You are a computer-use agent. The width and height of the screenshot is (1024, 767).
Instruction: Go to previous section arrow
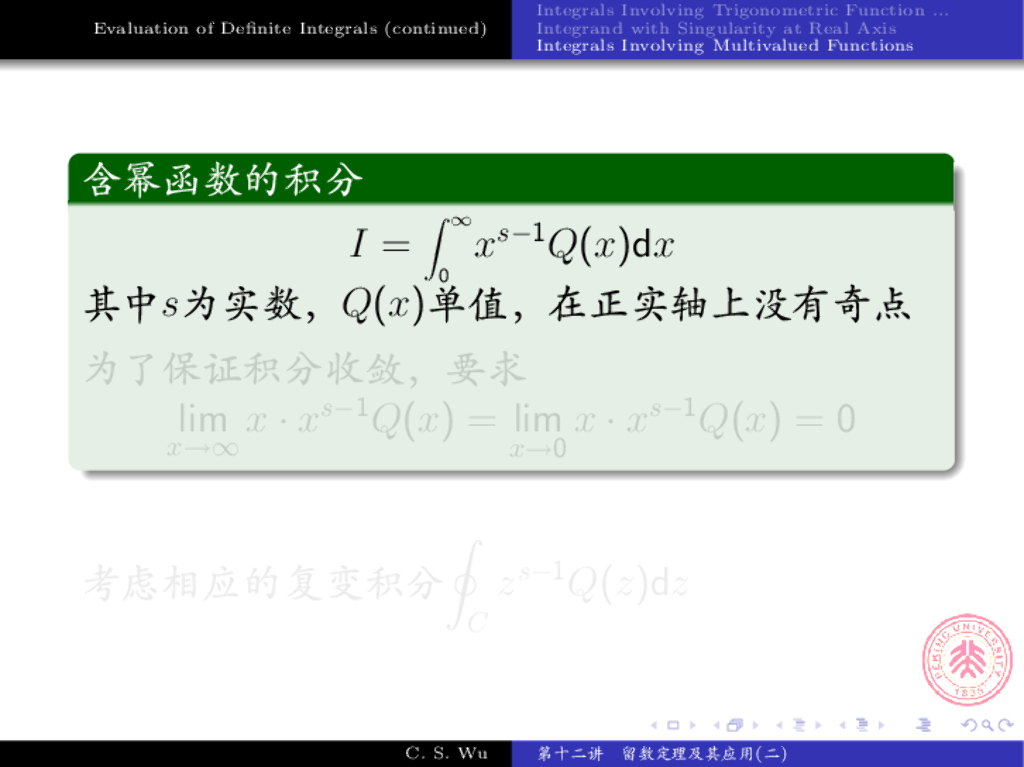[842, 725]
